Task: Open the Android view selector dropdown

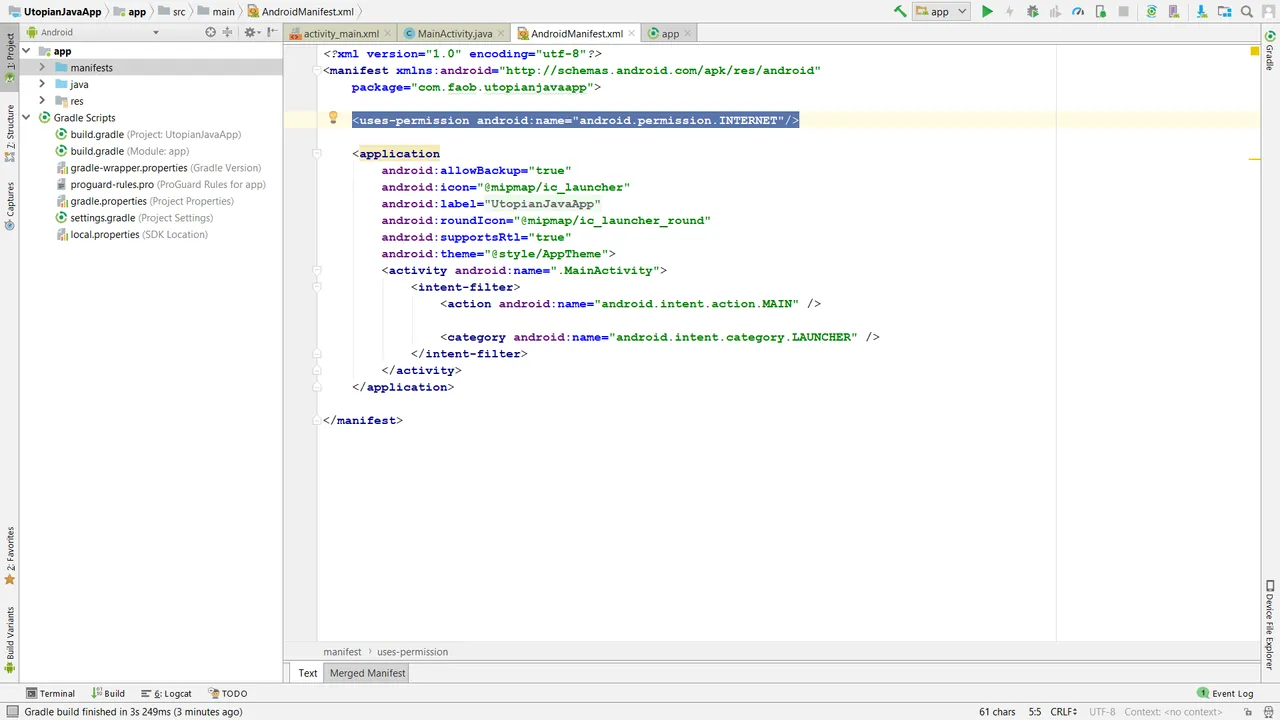Action: click(94, 32)
